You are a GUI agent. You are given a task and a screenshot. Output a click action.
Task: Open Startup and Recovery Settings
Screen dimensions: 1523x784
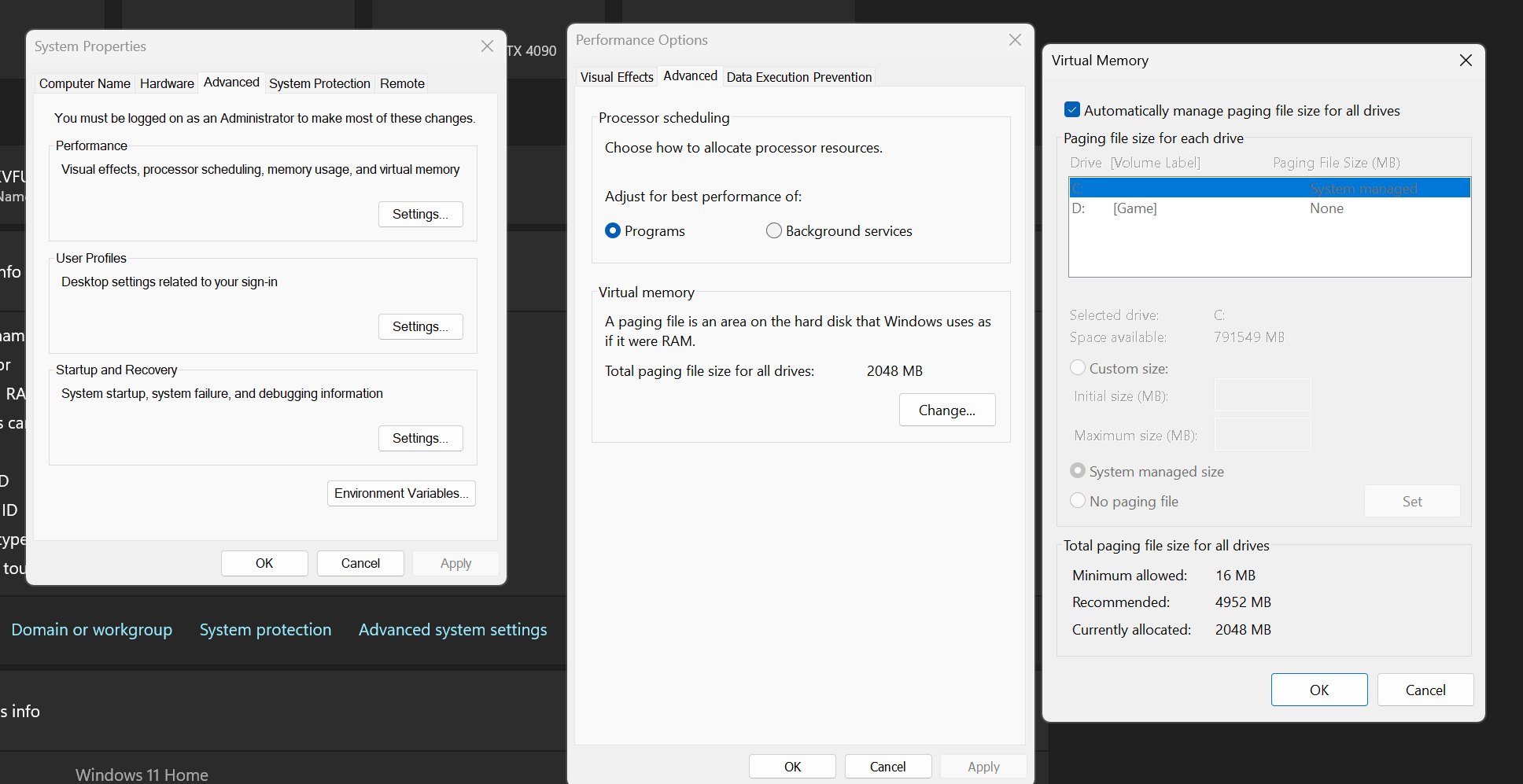tap(421, 438)
